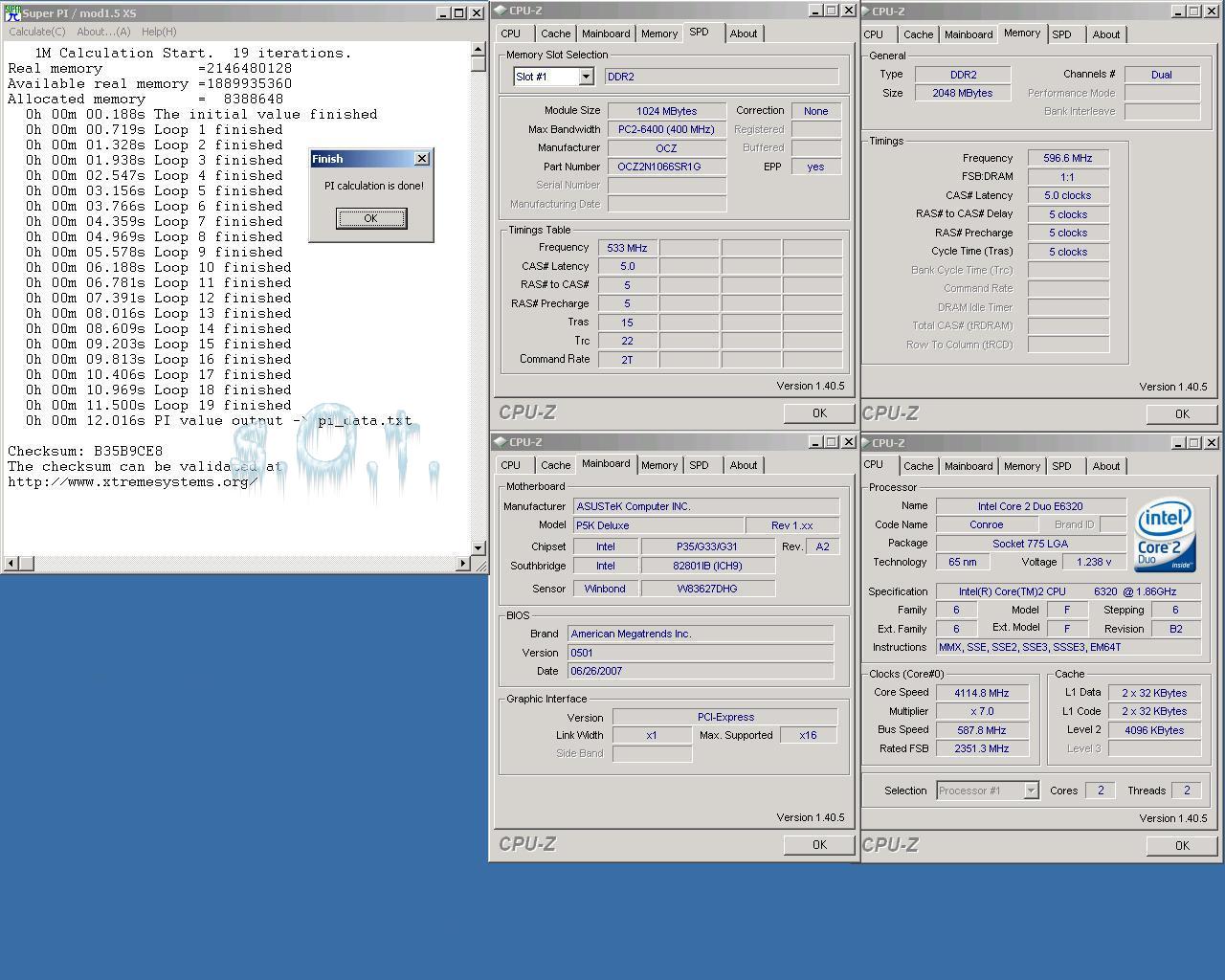The height and width of the screenshot is (980, 1225).
Task: Click Super PI horizontal scrollbar right arrow
Action: (463, 563)
